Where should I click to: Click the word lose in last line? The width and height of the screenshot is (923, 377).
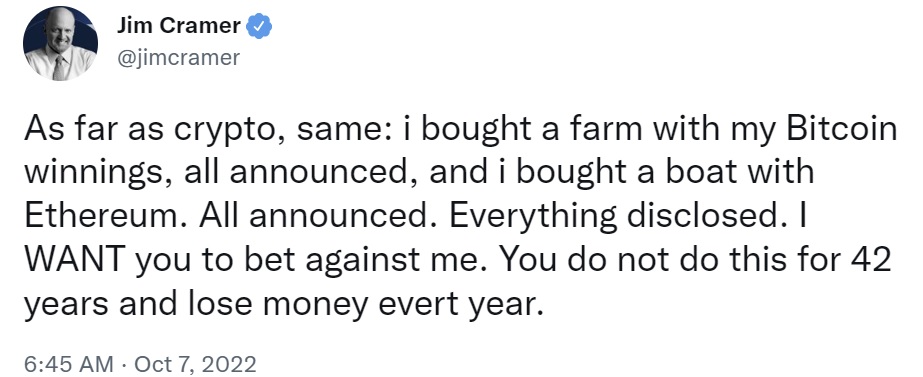[222, 303]
